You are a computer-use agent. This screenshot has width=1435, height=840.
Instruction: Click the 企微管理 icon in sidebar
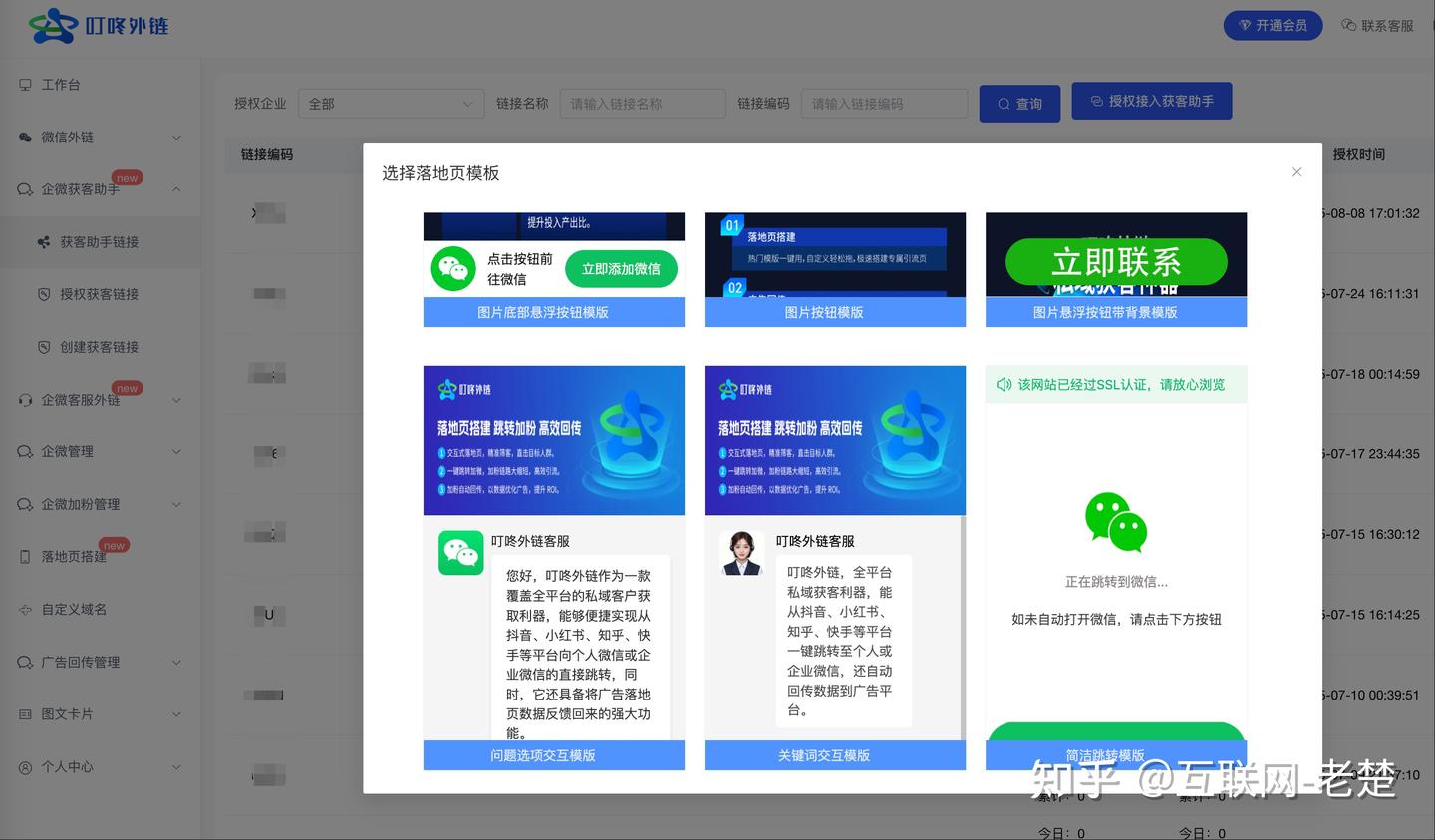click(25, 451)
